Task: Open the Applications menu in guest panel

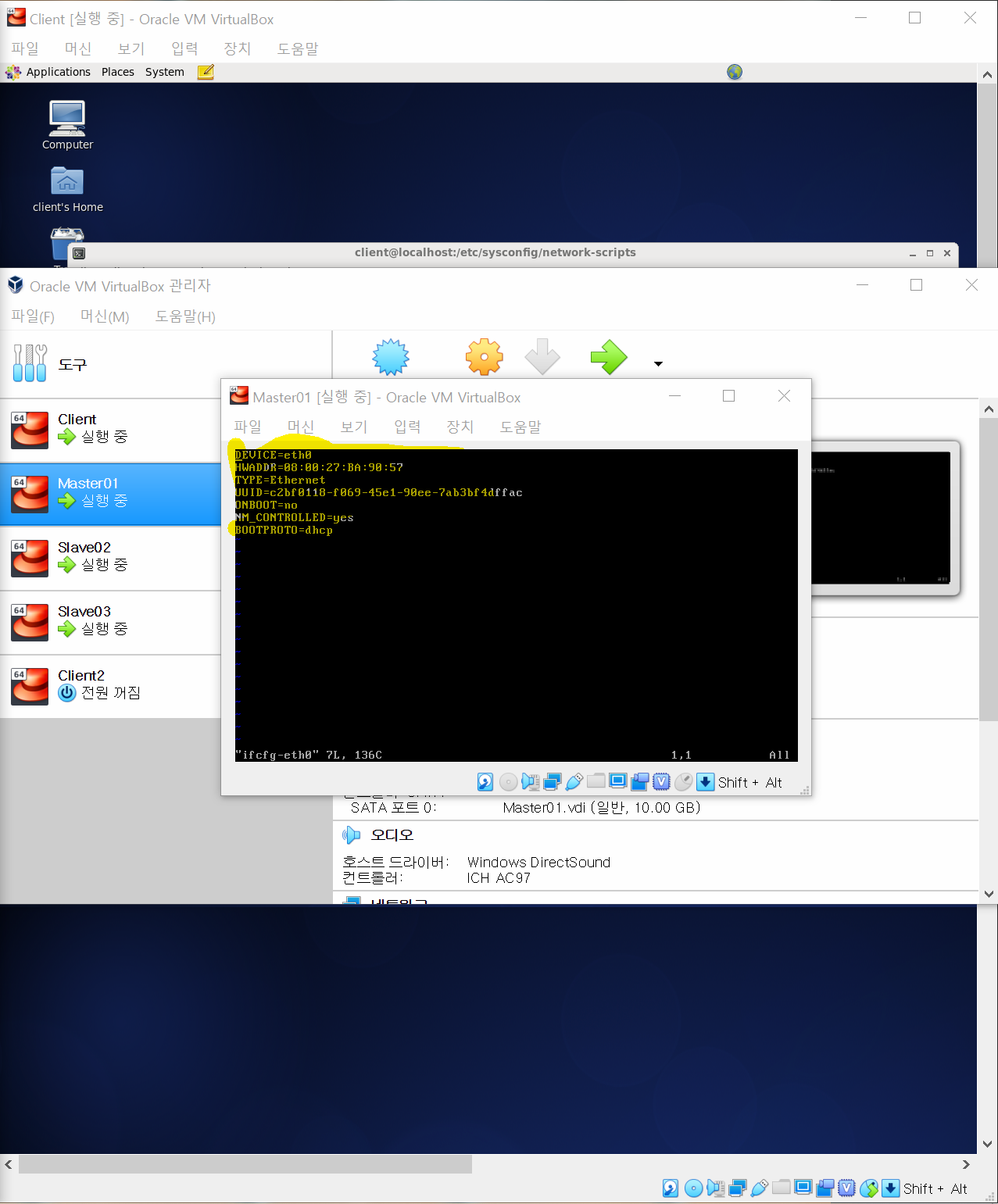Action: point(58,72)
